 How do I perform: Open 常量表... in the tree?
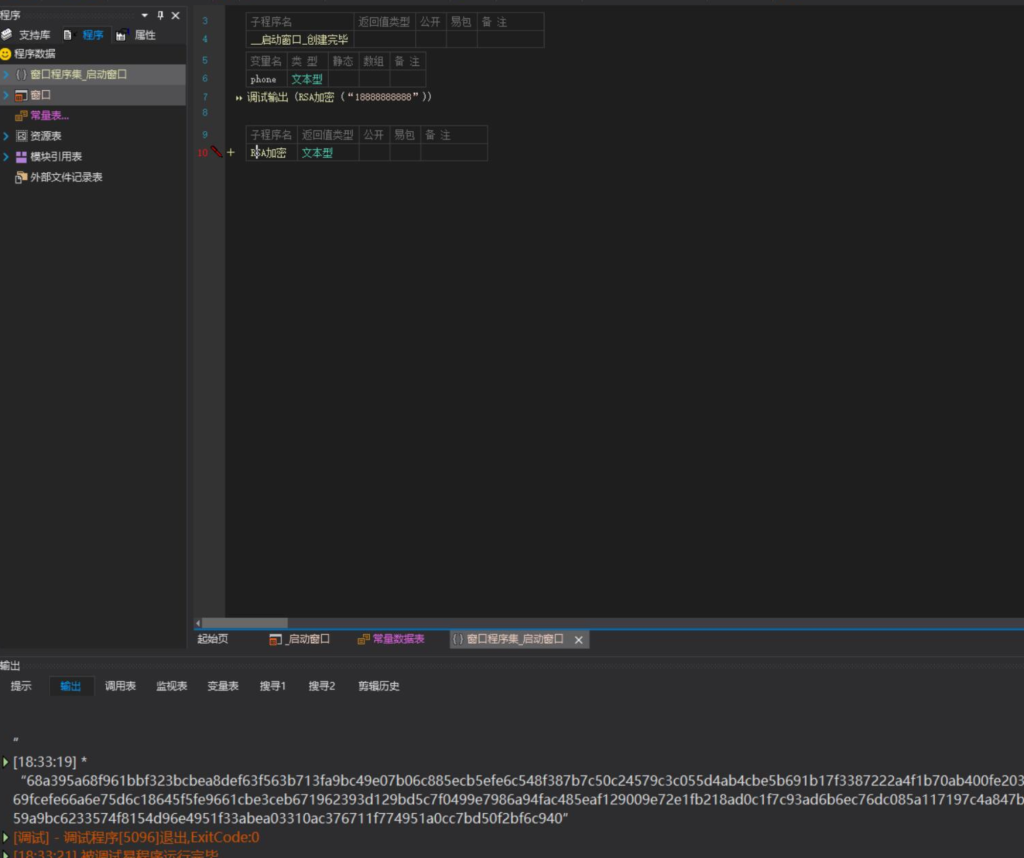[50, 116]
